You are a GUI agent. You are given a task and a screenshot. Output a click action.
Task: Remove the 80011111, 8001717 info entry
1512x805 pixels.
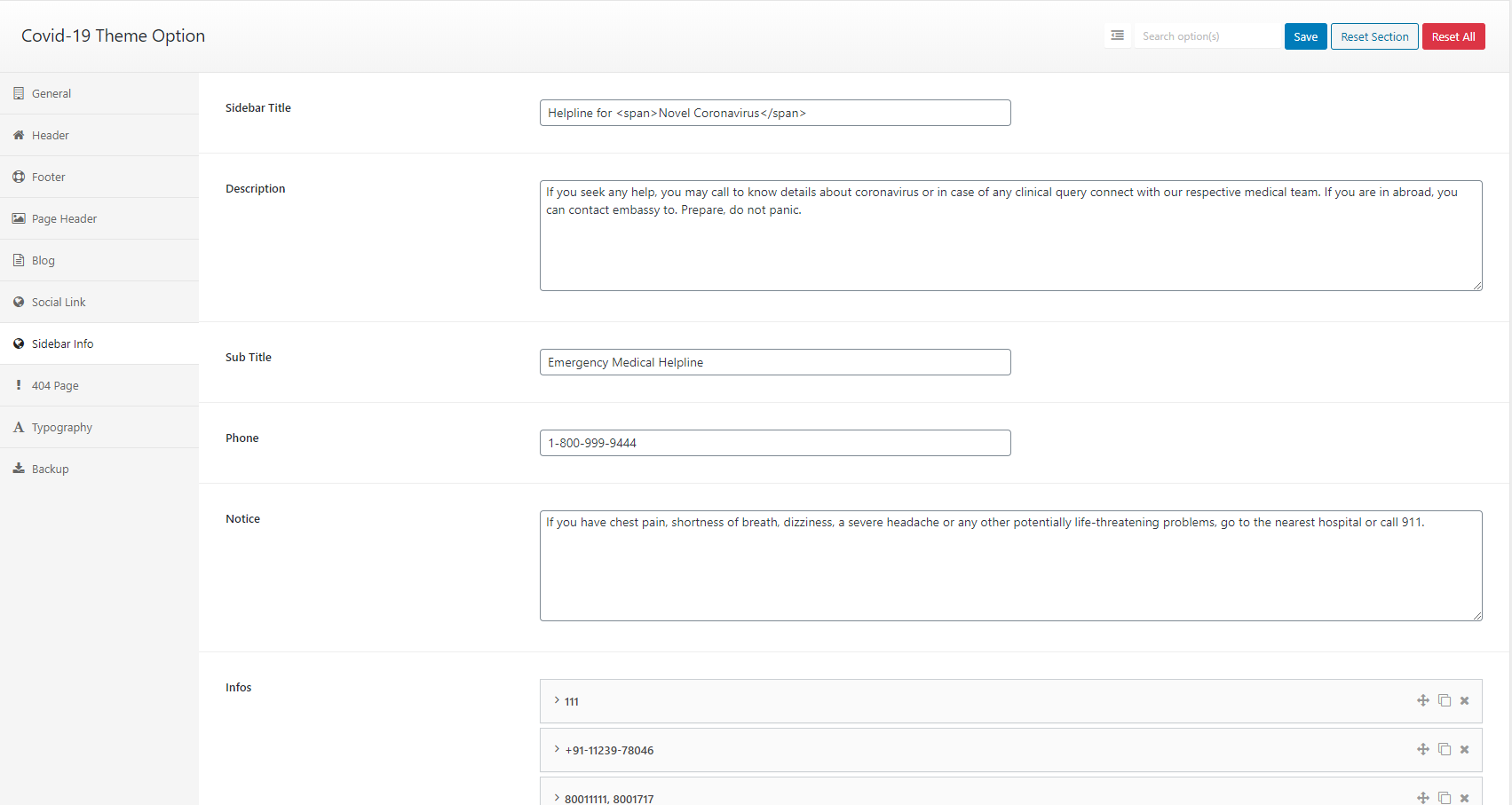[1465, 797]
